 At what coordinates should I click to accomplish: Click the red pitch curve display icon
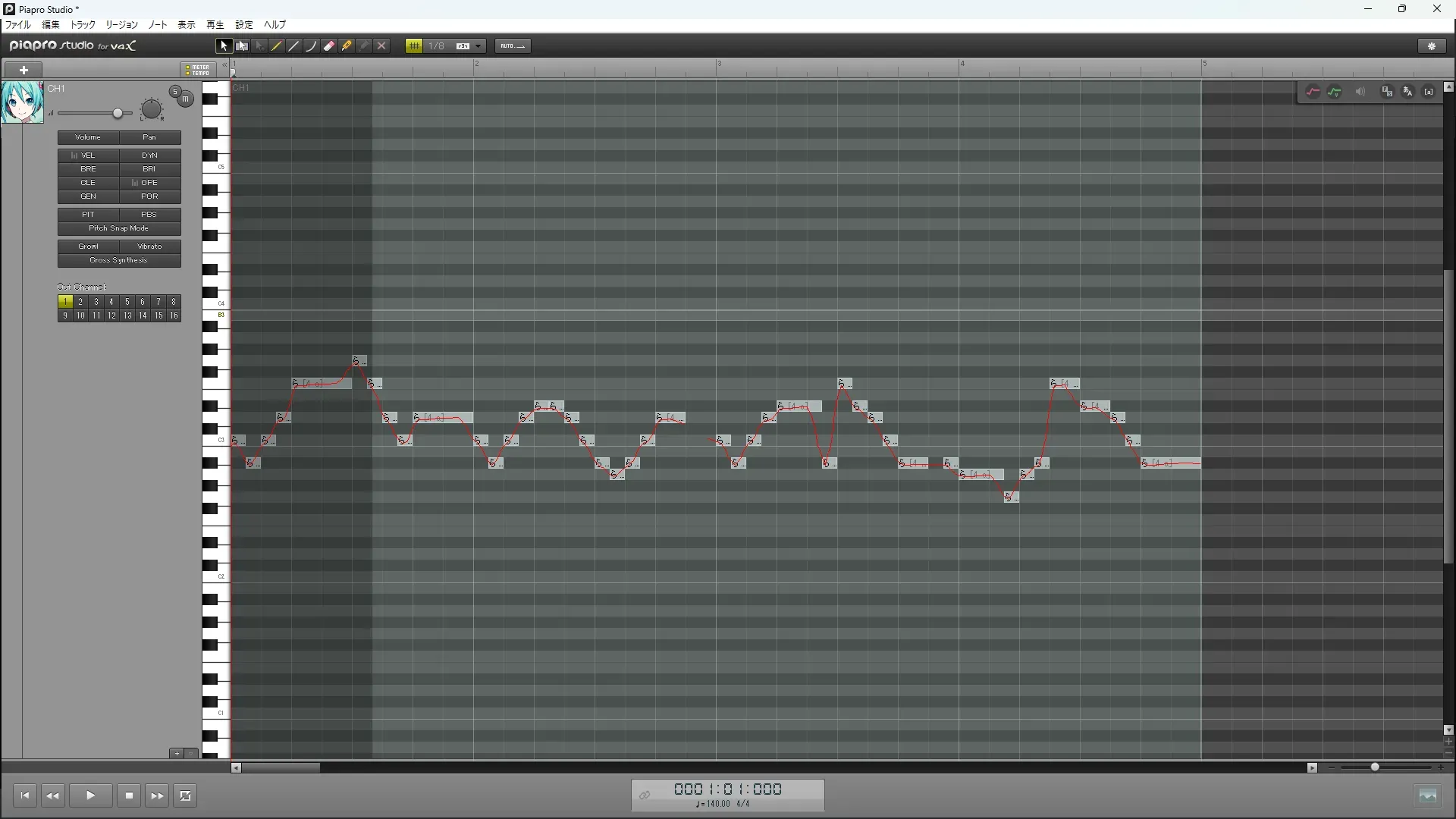coord(1313,92)
